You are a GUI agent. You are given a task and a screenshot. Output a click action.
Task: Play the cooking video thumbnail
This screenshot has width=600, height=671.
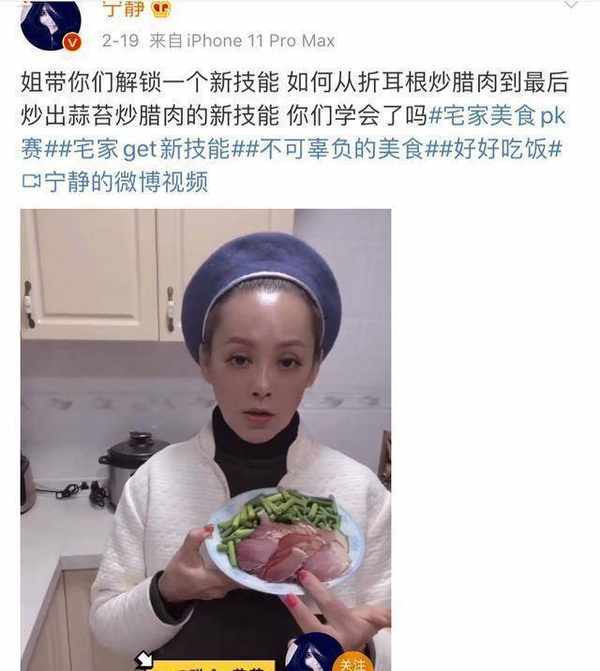click(205, 440)
